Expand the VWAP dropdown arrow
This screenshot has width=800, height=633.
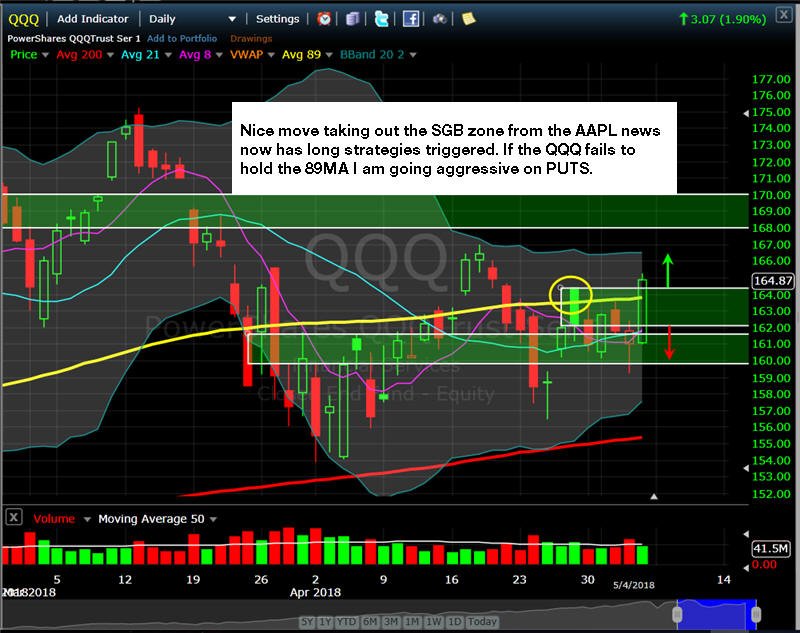click(x=271, y=55)
